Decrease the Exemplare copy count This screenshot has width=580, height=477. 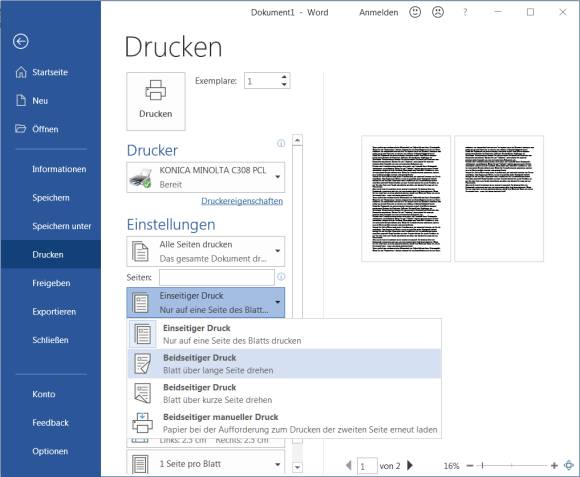point(284,85)
